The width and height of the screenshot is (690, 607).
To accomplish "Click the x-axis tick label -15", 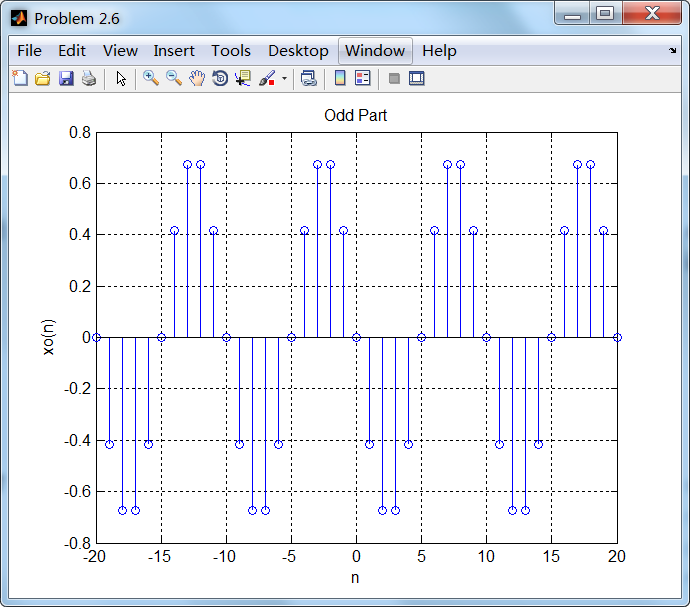I will coord(159,557).
